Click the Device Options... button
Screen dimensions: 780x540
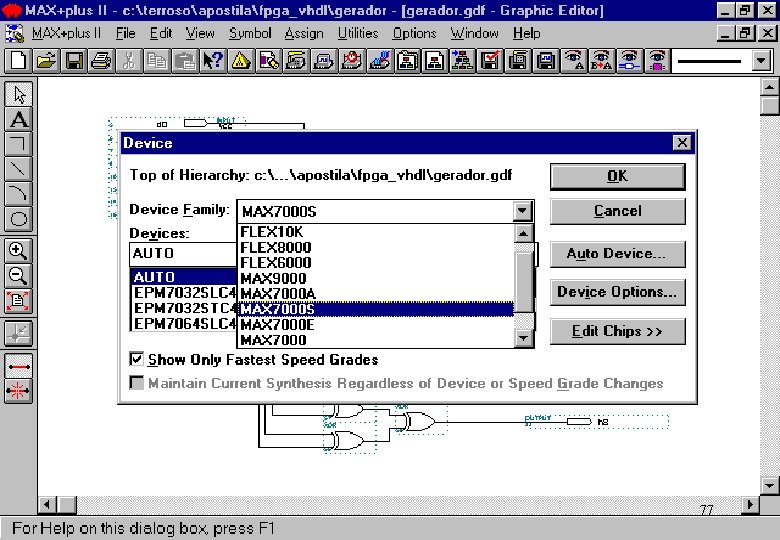click(x=617, y=292)
